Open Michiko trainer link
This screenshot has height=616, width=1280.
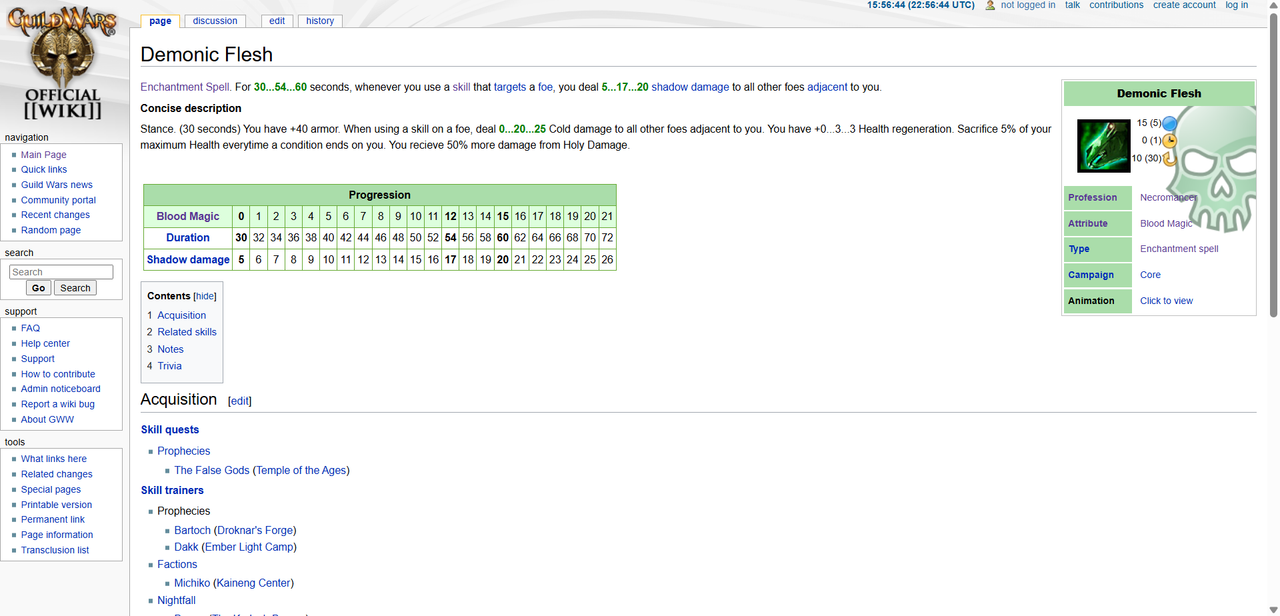click(192, 583)
